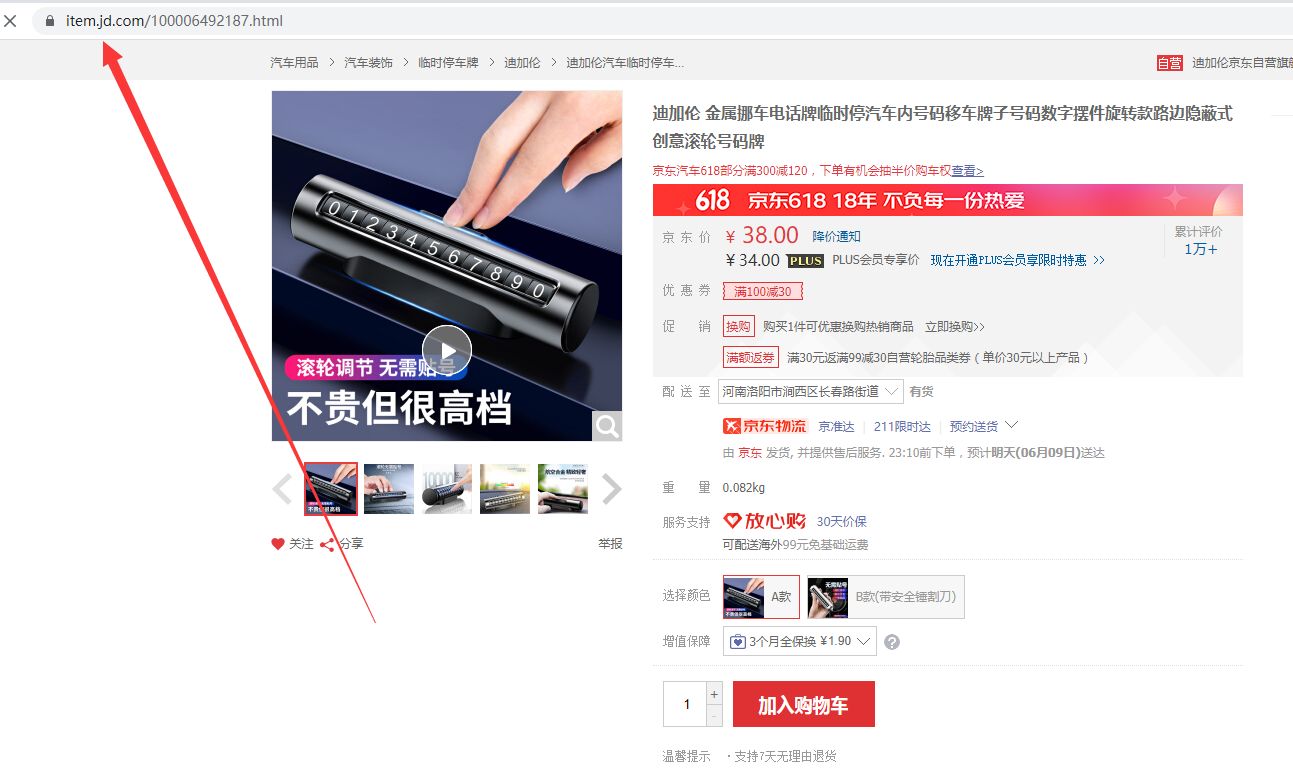Viewport: 1293px width, 780px height.
Task: Play the product video
Action: point(446,351)
